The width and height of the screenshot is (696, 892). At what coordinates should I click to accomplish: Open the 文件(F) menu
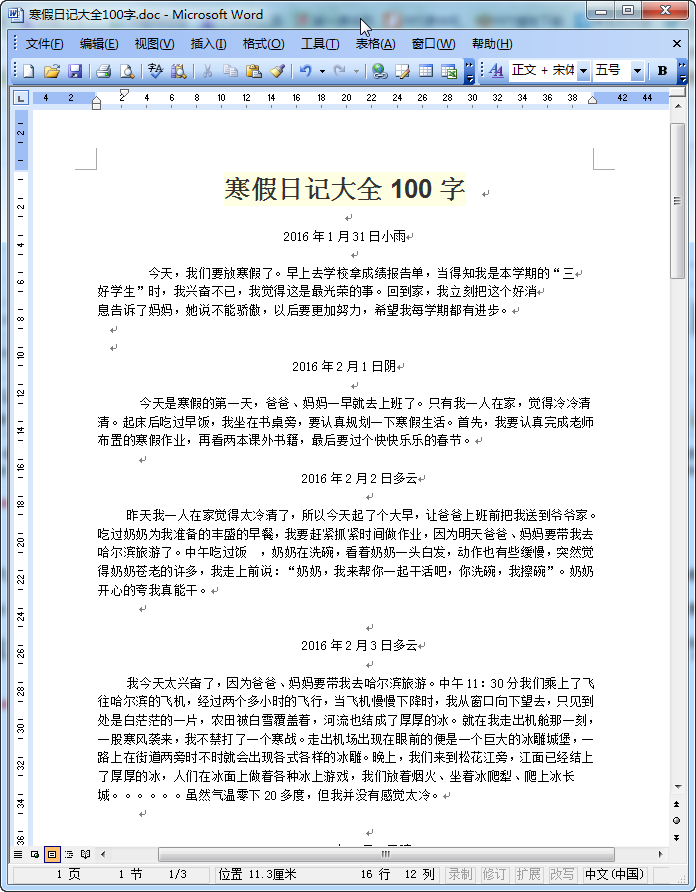pos(44,44)
